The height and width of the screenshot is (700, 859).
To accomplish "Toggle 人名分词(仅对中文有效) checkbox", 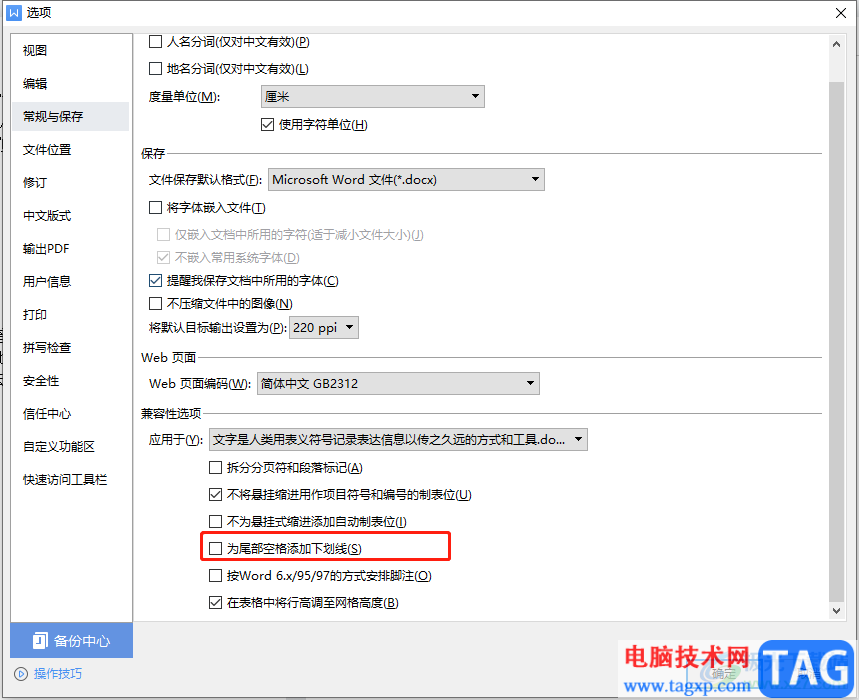I will pyautogui.click(x=156, y=42).
